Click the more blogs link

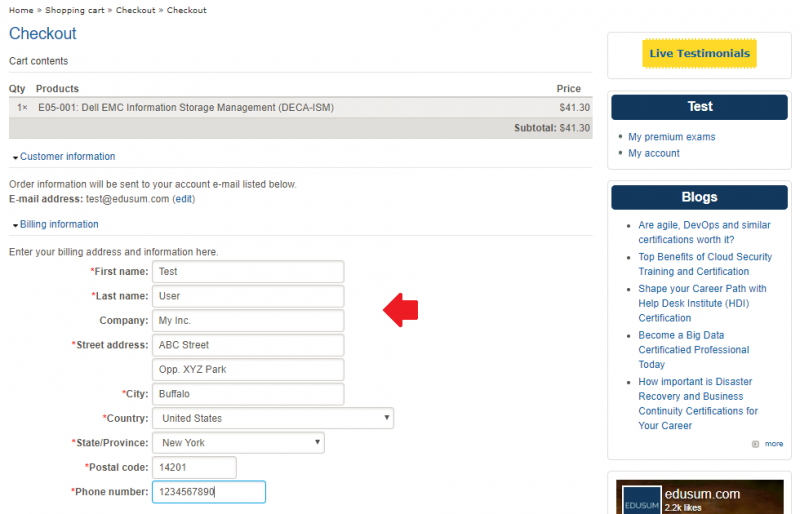(774, 444)
